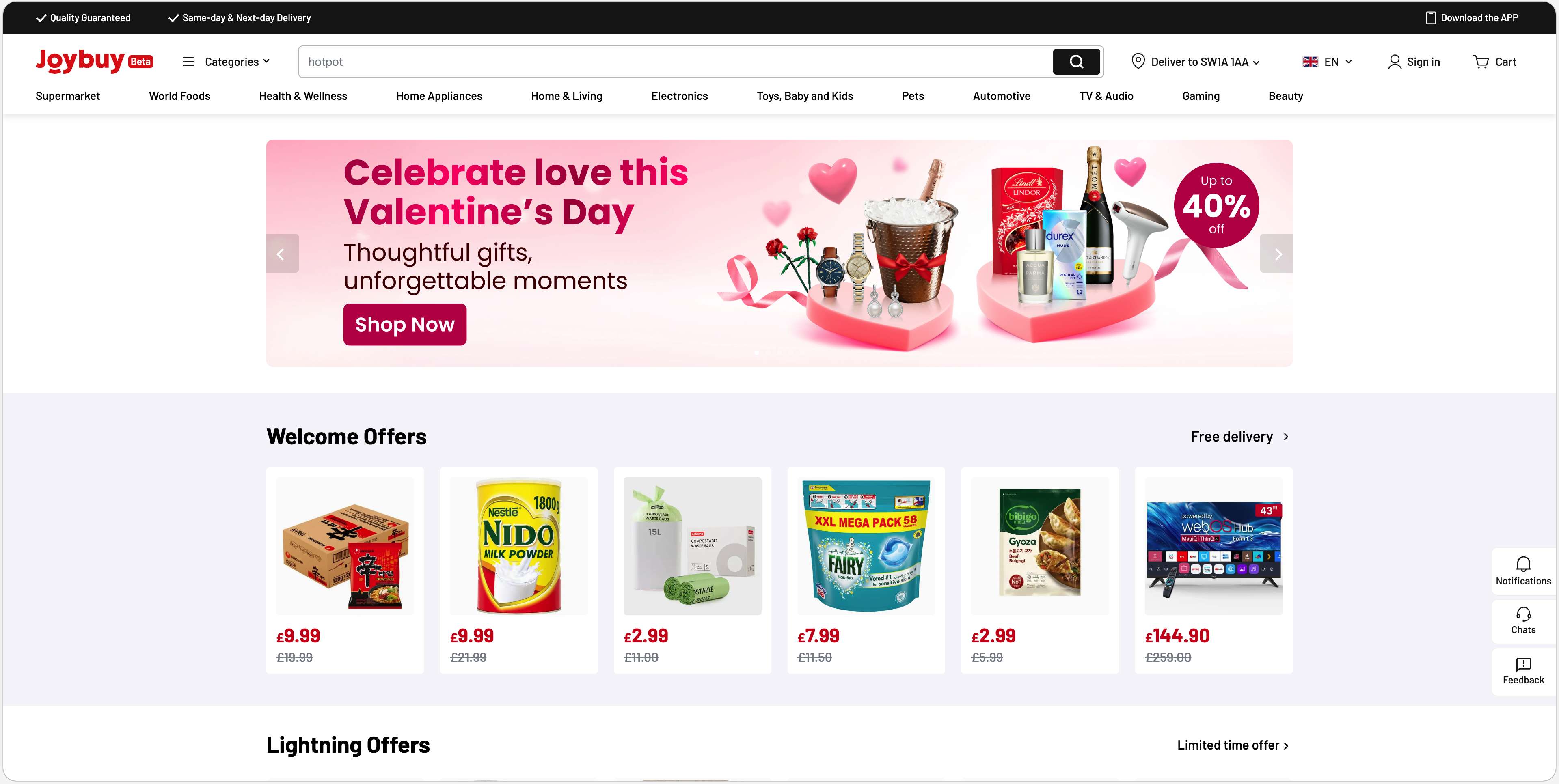Click into the hotpot search field
Image resolution: width=1559 pixels, height=784 pixels.
[676, 62]
